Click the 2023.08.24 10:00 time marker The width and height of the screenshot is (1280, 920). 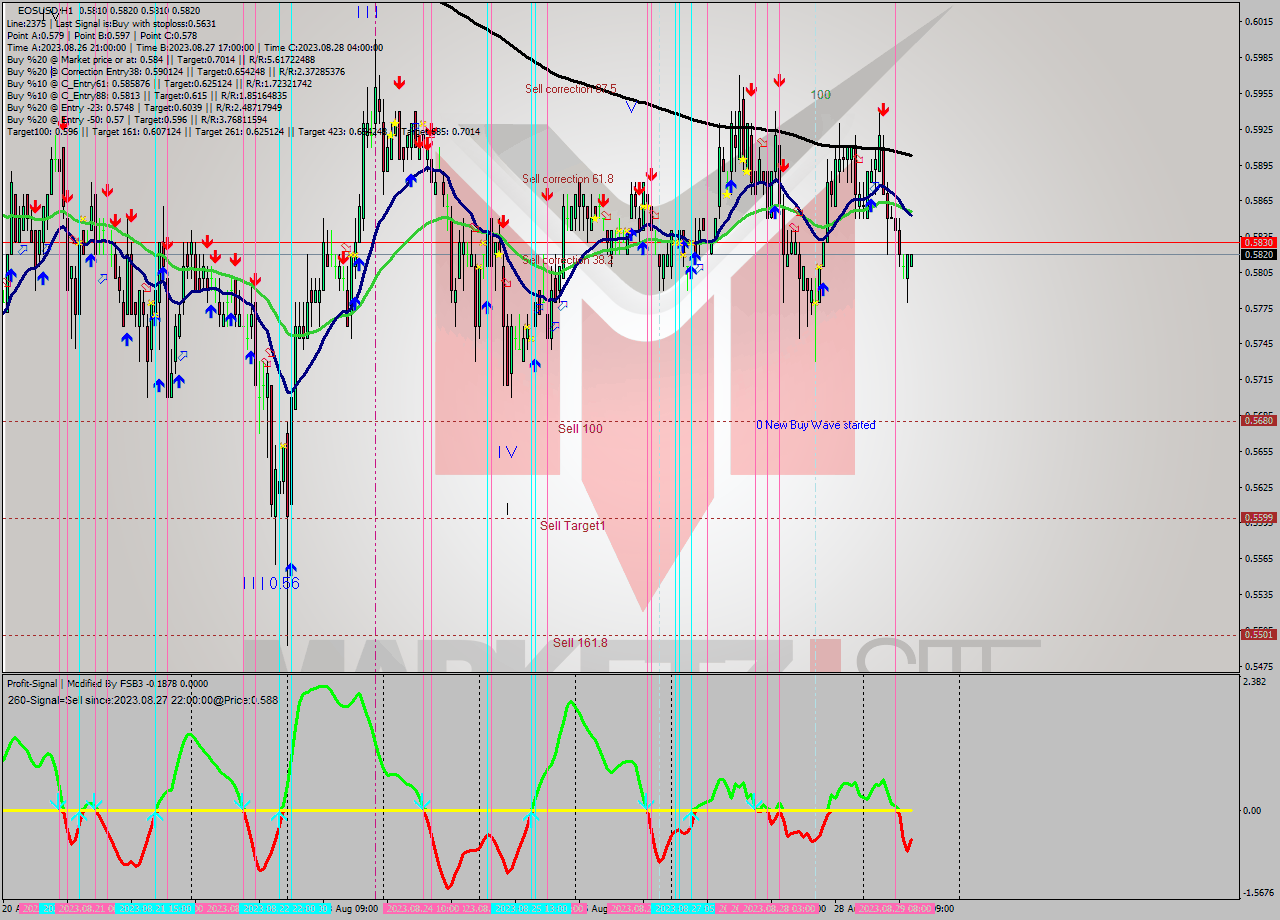click(x=421, y=909)
